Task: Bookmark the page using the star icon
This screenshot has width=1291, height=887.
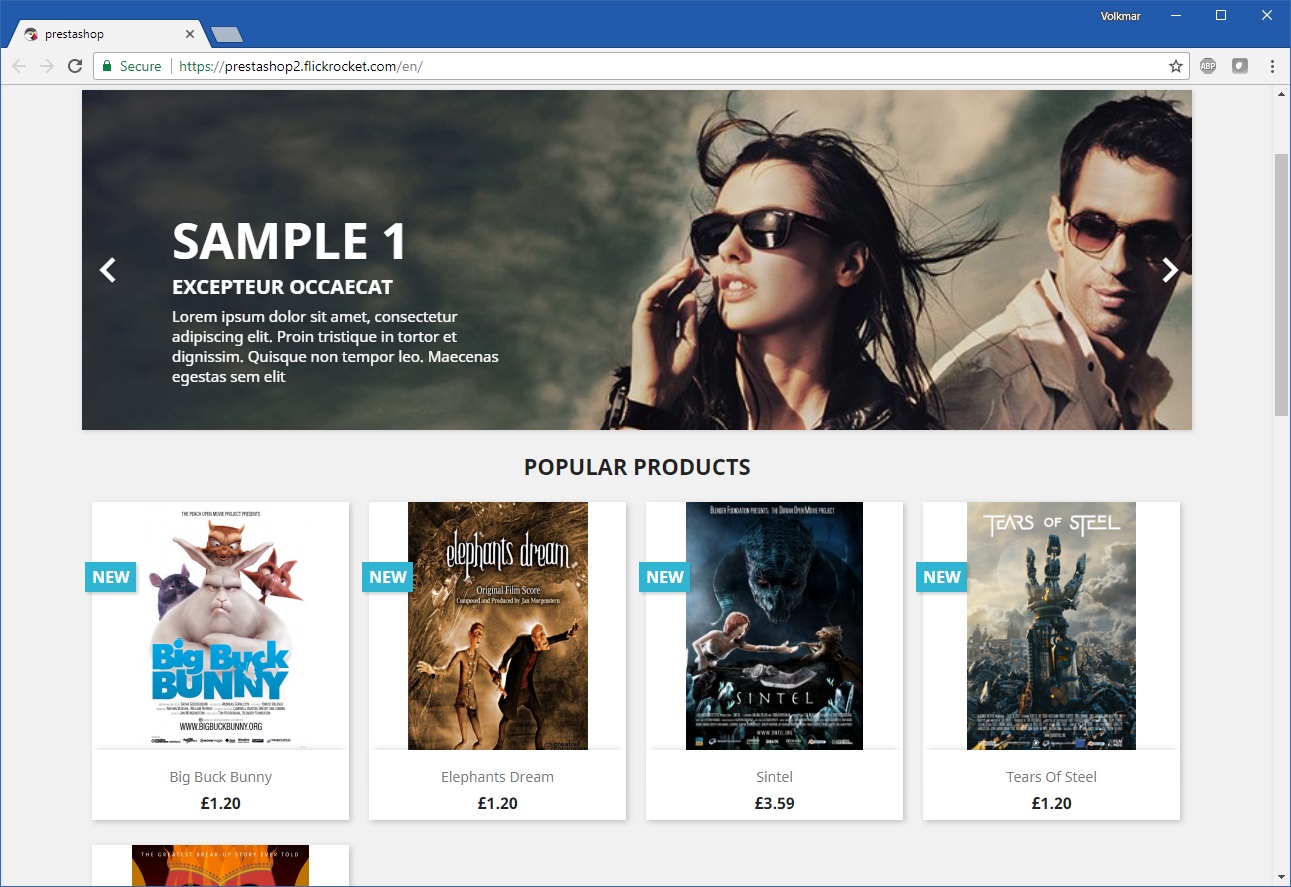Action: click(1176, 66)
